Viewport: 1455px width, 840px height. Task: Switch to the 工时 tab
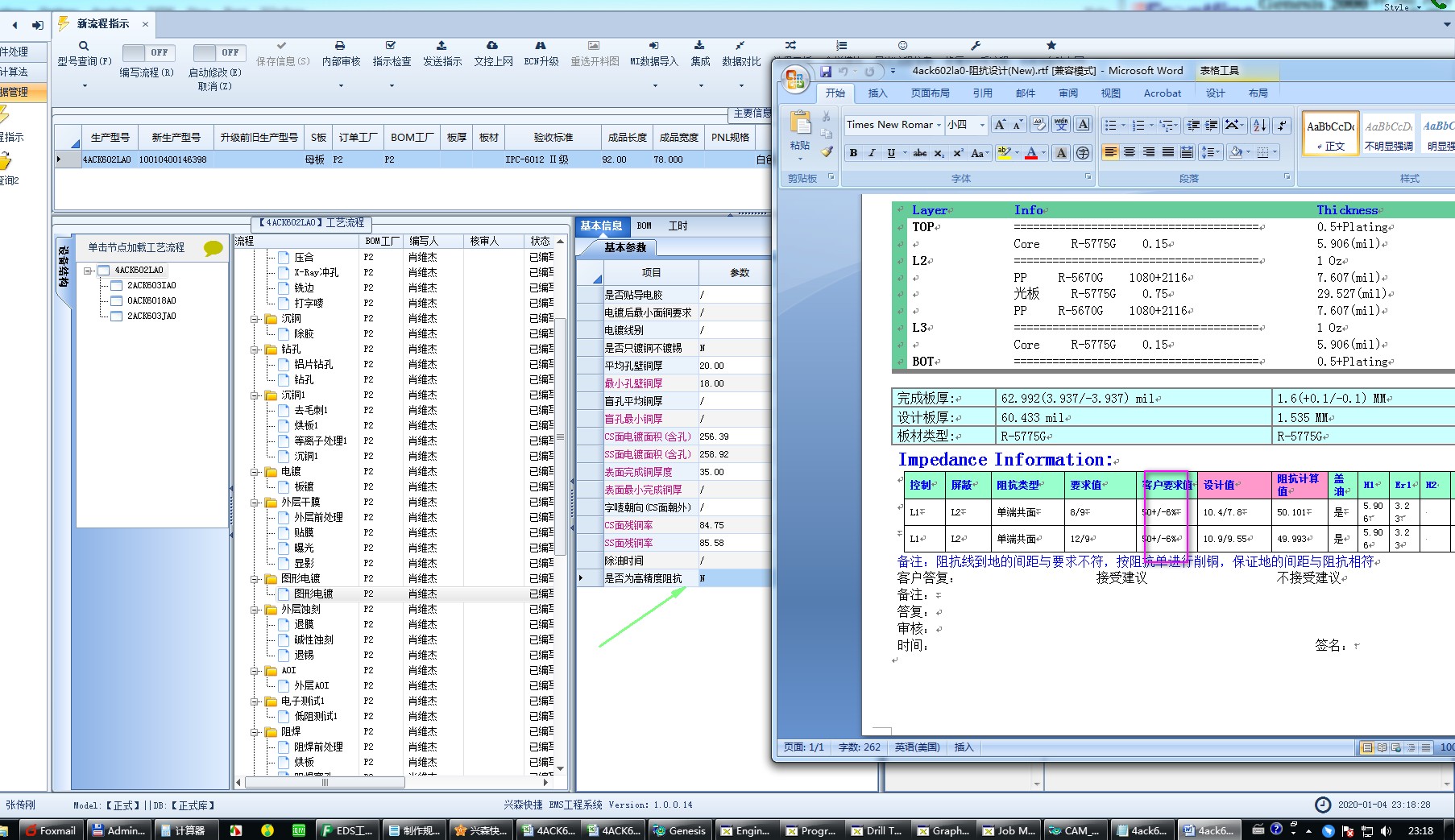(678, 226)
